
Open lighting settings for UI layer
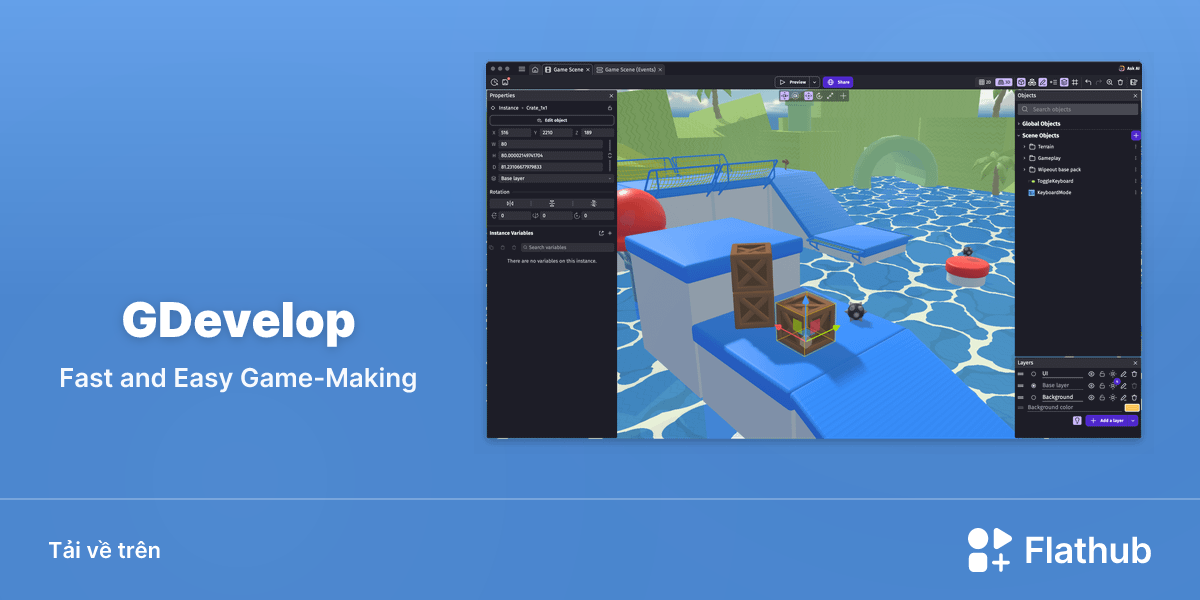click(1113, 374)
